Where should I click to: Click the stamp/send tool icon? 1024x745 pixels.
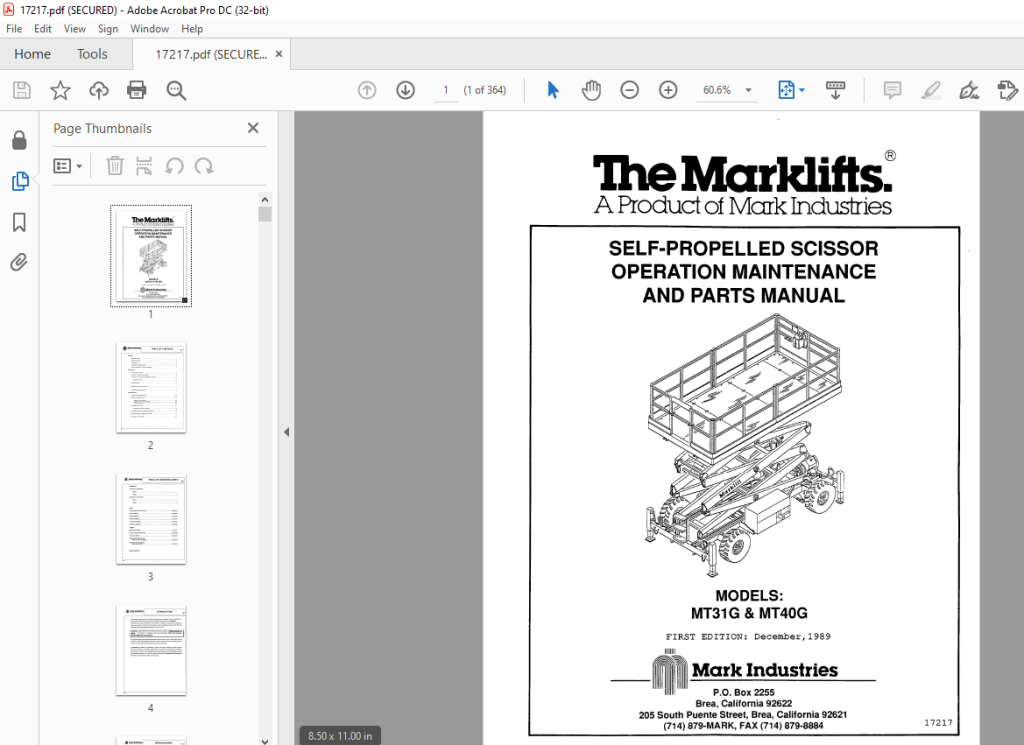click(x=1008, y=90)
